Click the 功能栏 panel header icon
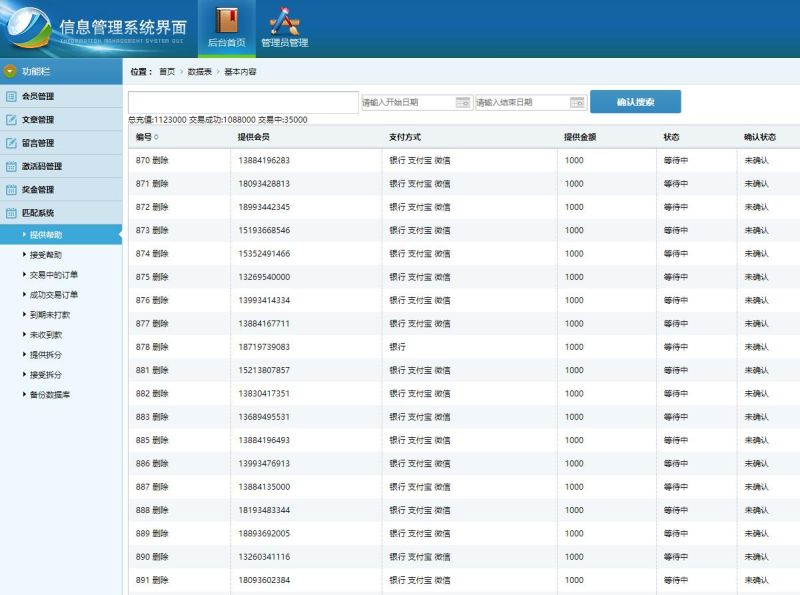 click(x=12, y=69)
